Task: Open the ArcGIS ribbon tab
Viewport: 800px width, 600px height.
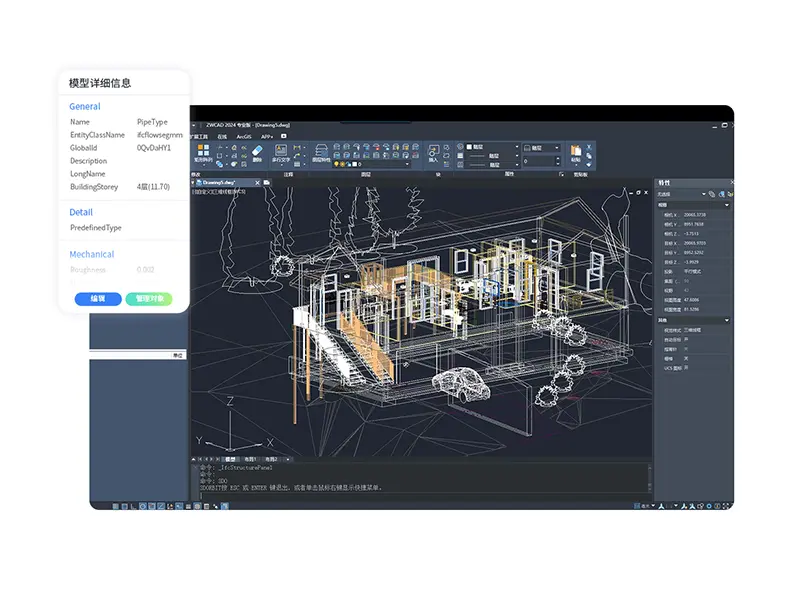Action: pos(244,137)
